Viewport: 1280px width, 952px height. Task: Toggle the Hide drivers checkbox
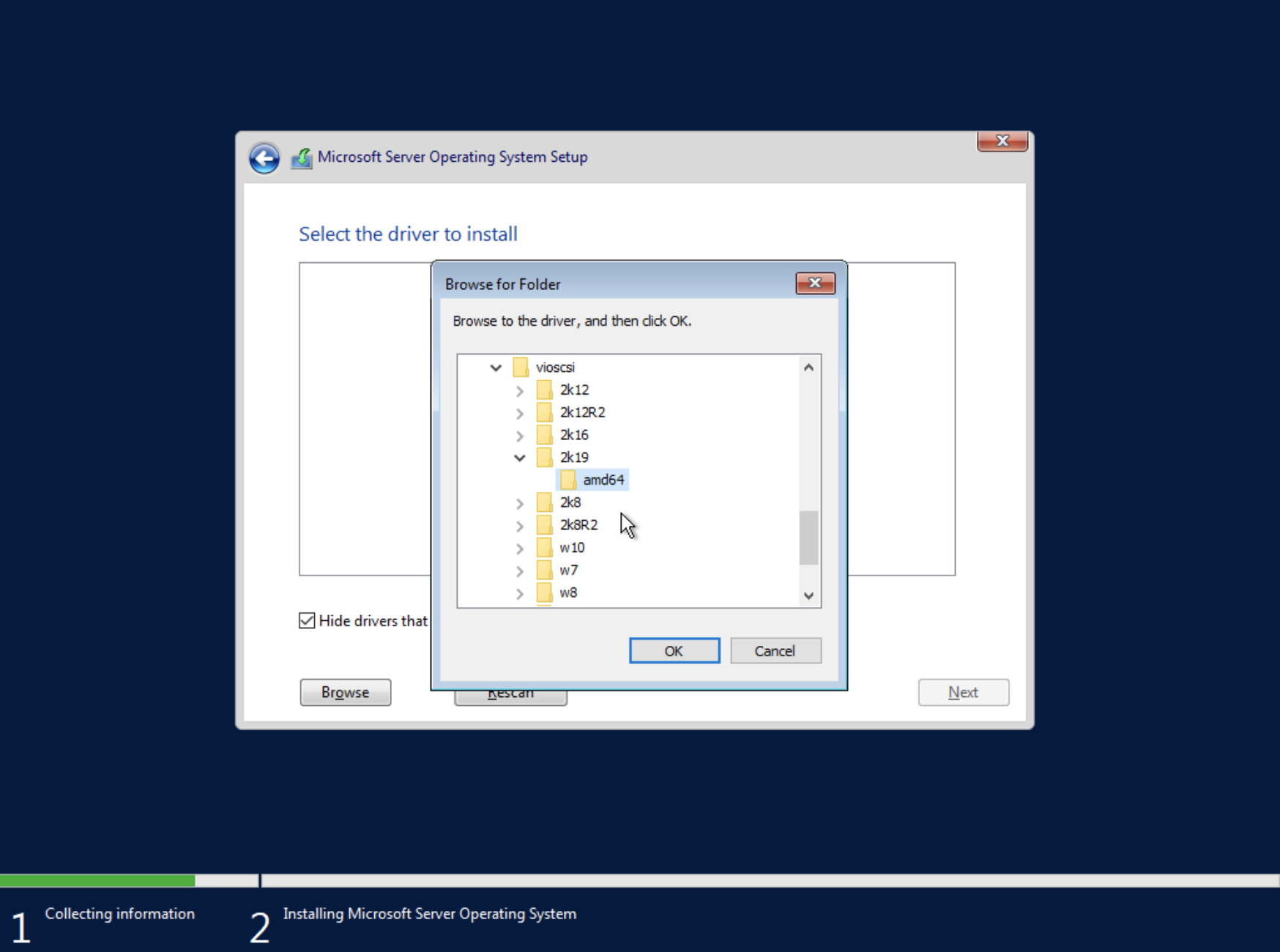click(308, 621)
